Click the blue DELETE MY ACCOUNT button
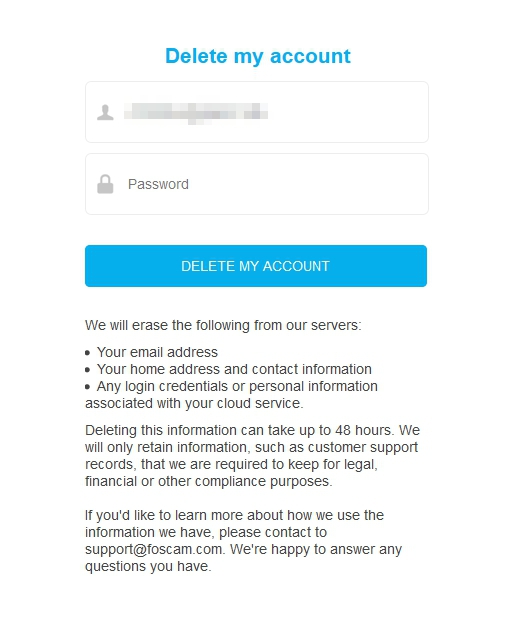The width and height of the screenshot is (509, 630). coord(256,266)
